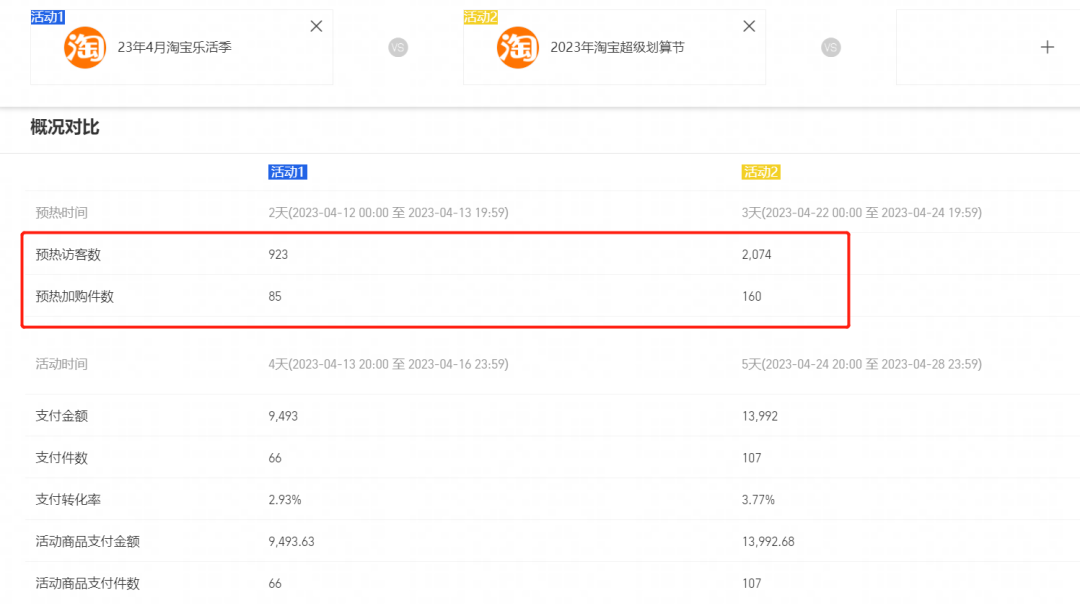Click the VS badge after the 活动2 card
1080x616 pixels.
831,47
